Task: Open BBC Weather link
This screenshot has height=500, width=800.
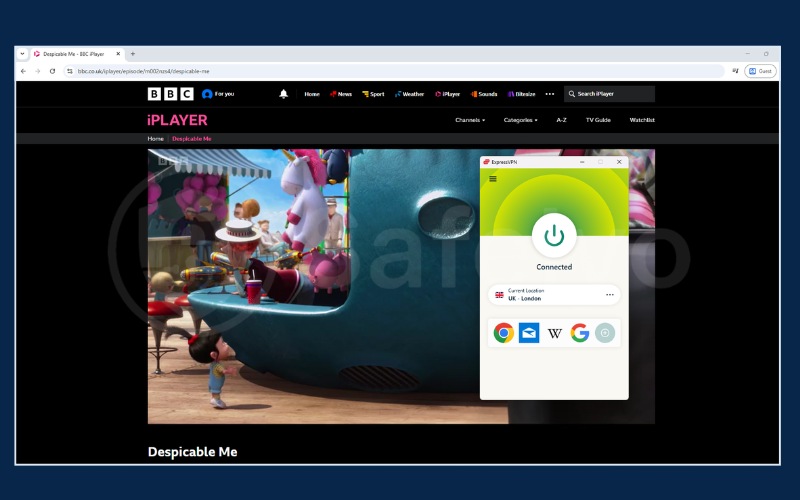Action: pyautogui.click(x=410, y=94)
